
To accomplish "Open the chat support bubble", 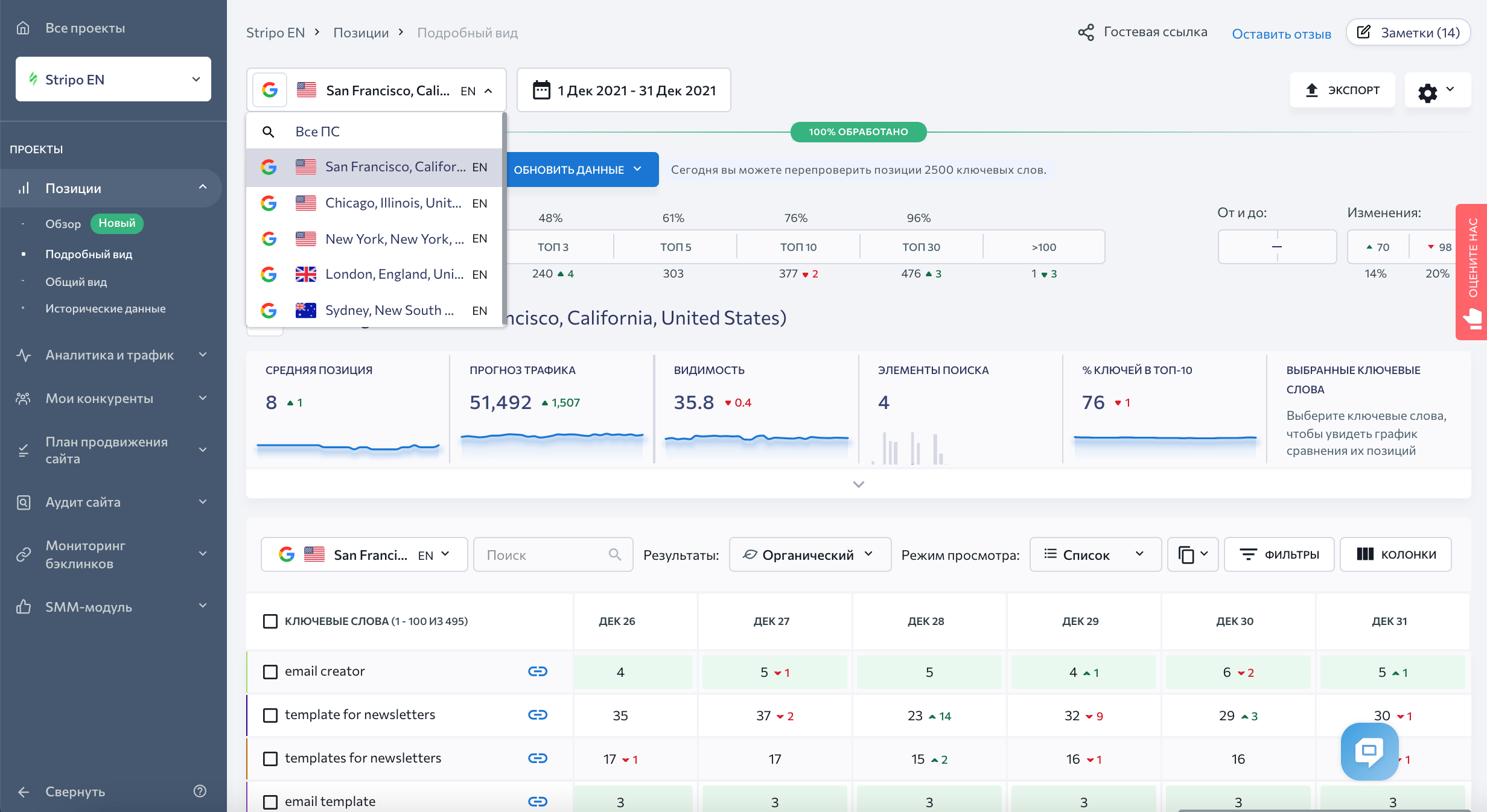I will tap(1369, 751).
